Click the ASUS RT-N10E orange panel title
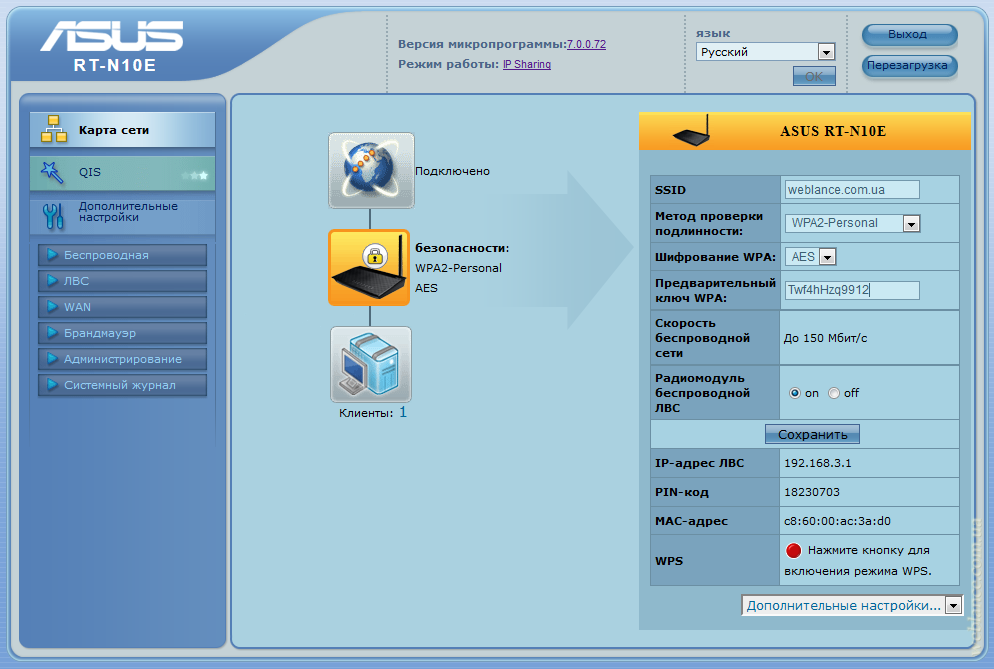Viewport: 994px width, 669px height. [x=833, y=131]
